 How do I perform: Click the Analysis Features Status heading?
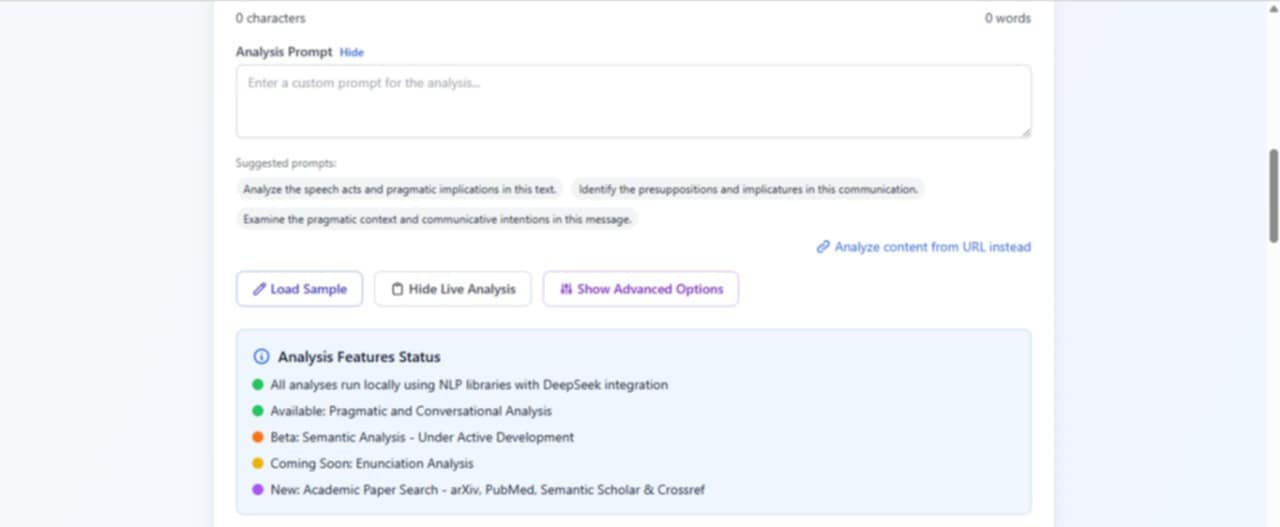pyautogui.click(x=359, y=357)
